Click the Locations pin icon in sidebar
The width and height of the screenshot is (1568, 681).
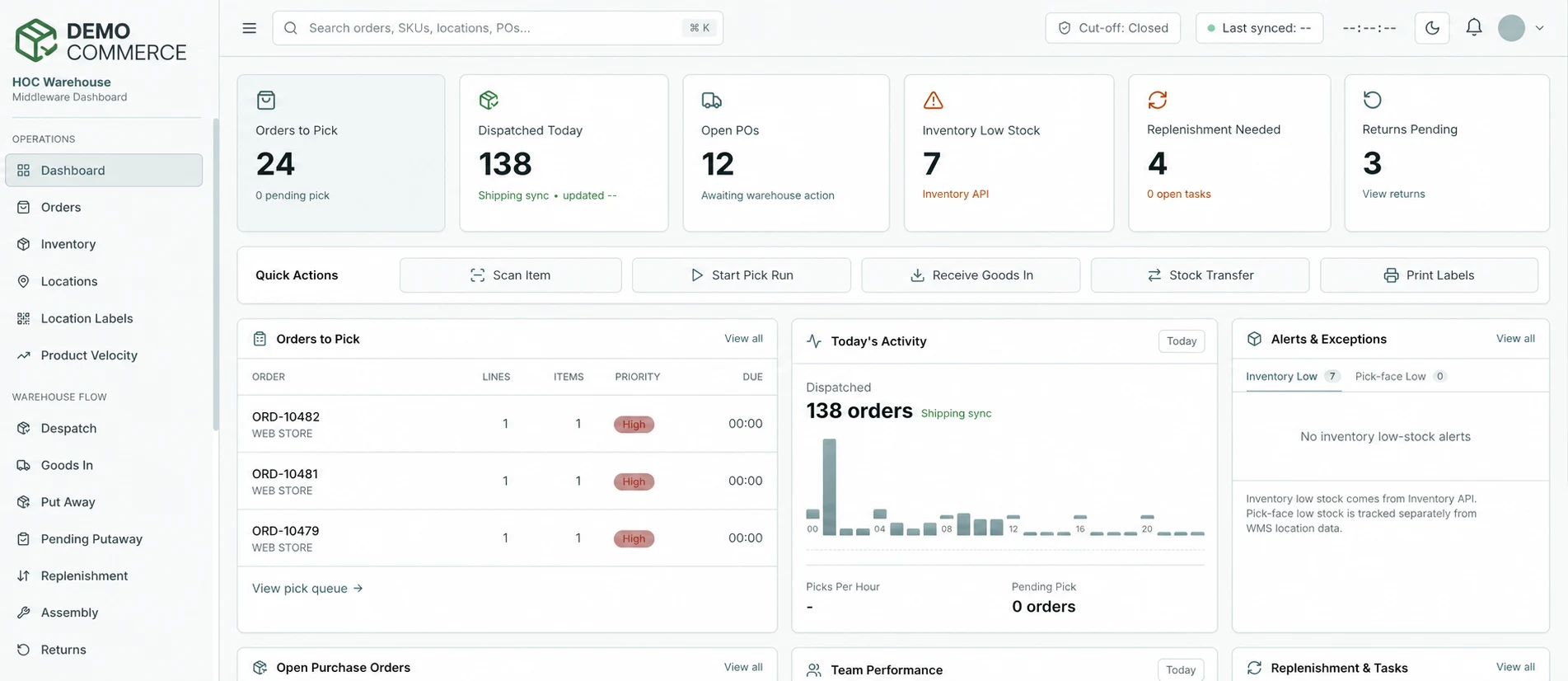[x=24, y=282]
